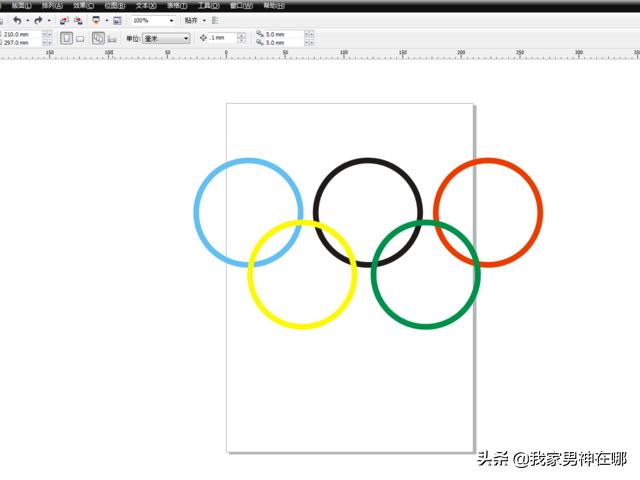Click the upper duplicate distance field 5.0 mm
640x480 pixels.
click(284, 34)
